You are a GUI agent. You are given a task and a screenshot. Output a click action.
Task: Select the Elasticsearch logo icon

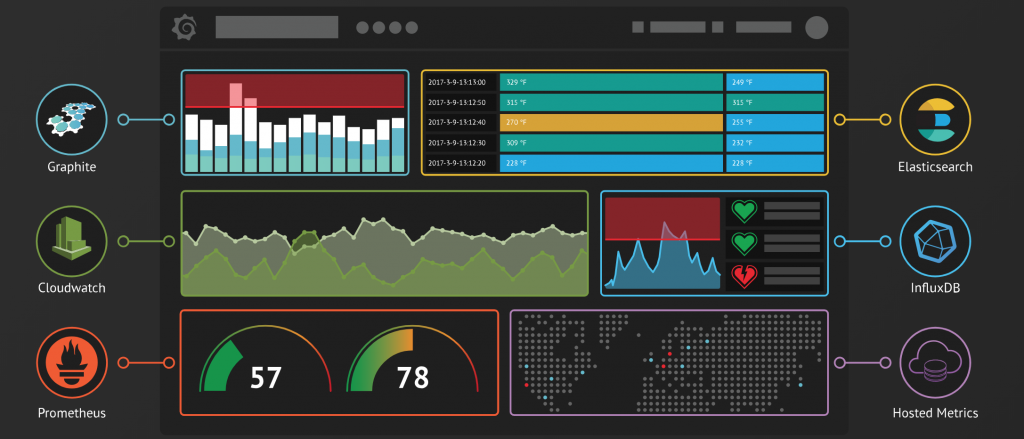935,120
